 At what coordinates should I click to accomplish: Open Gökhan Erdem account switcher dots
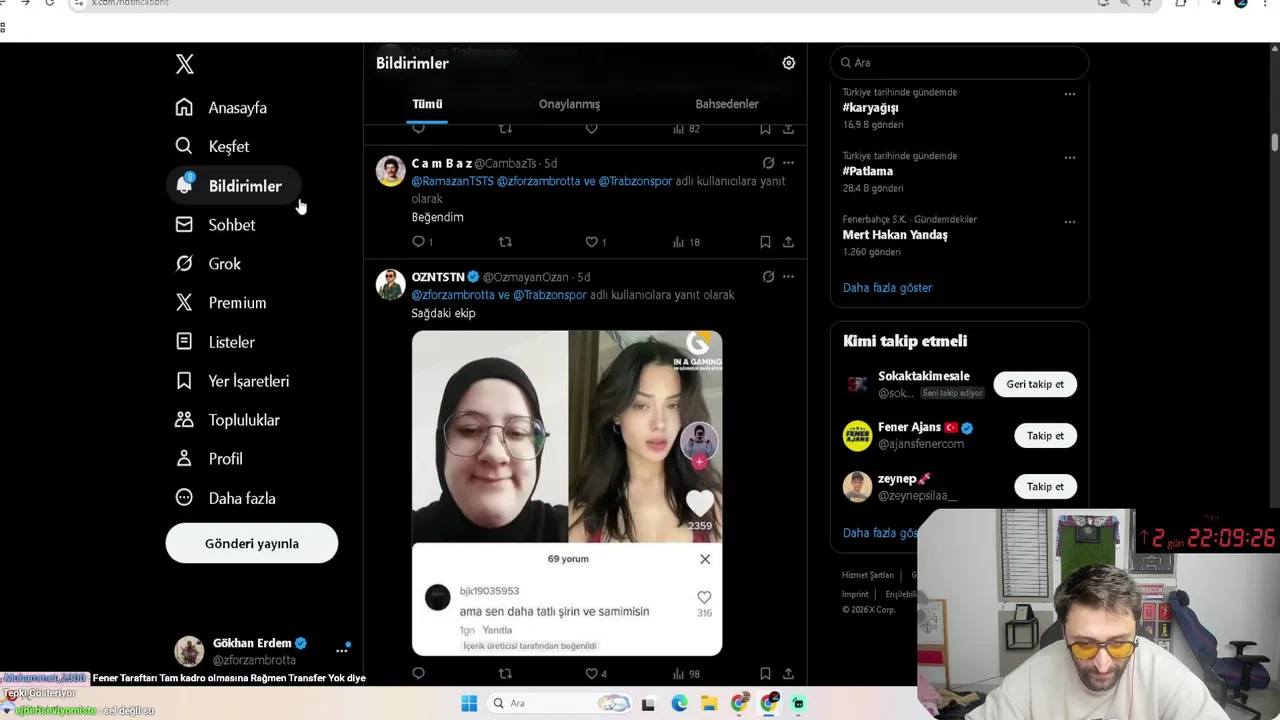pyautogui.click(x=342, y=650)
